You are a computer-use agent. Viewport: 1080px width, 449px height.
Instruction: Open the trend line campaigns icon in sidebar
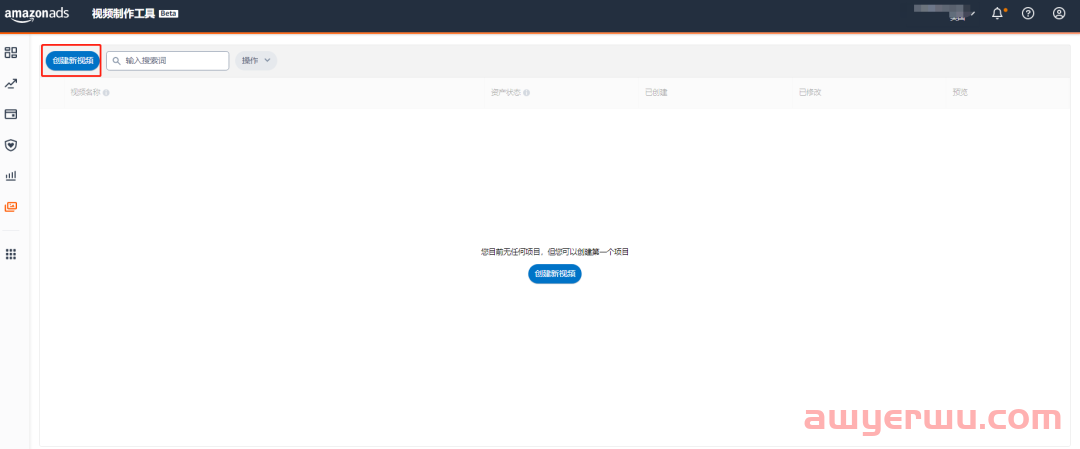(x=11, y=84)
